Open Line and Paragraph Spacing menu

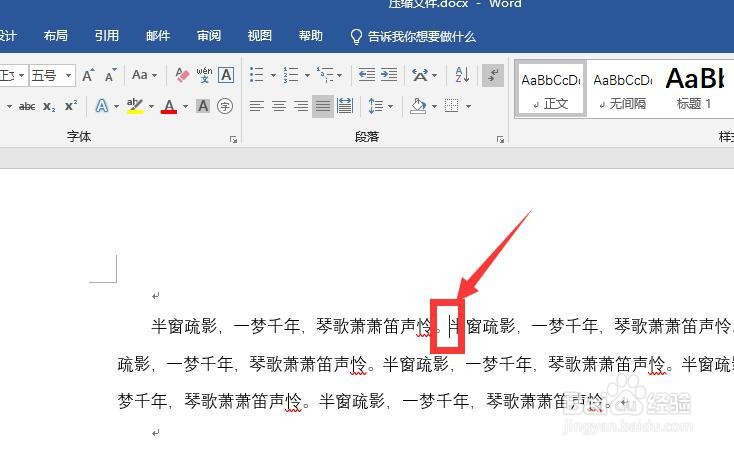pyautogui.click(x=380, y=106)
